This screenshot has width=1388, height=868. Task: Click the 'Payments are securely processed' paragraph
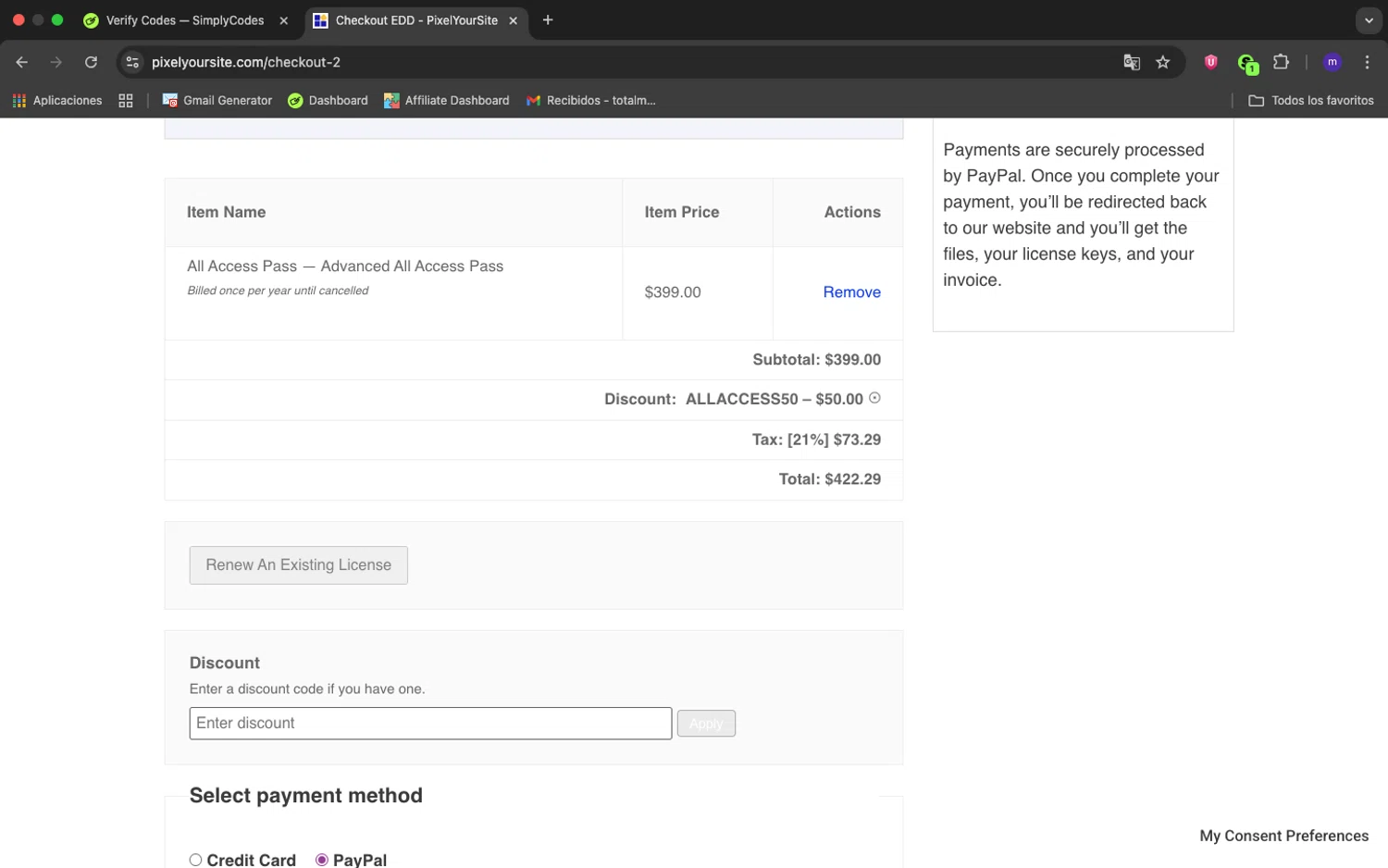(x=1081, y=215)
